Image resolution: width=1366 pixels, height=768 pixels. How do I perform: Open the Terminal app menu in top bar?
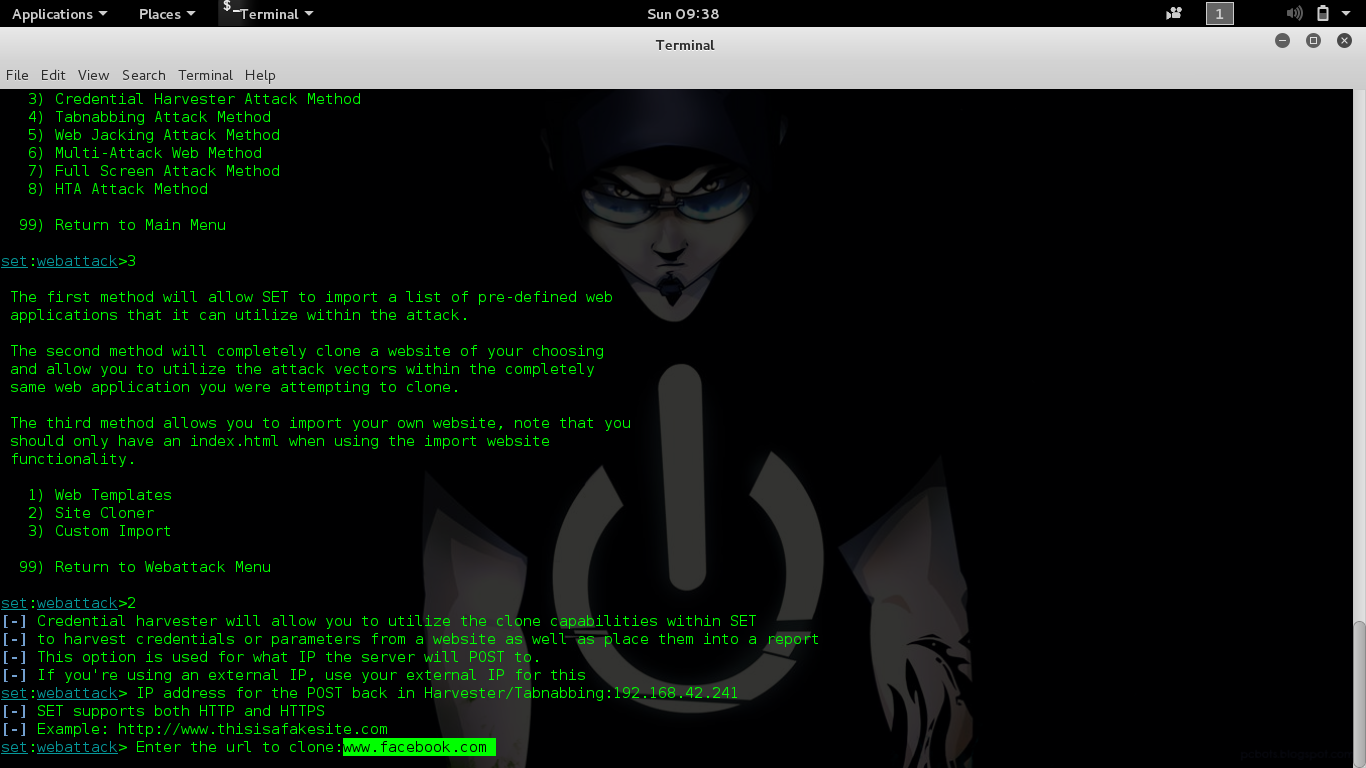pos(277,14)
